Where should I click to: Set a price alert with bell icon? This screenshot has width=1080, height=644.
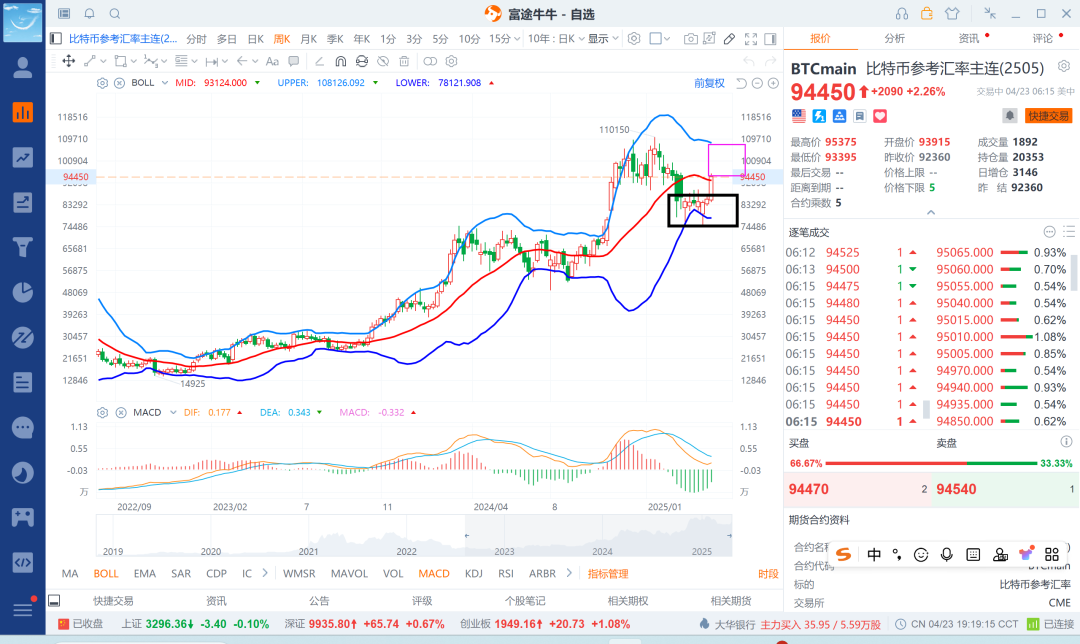tap(1009, 116)
